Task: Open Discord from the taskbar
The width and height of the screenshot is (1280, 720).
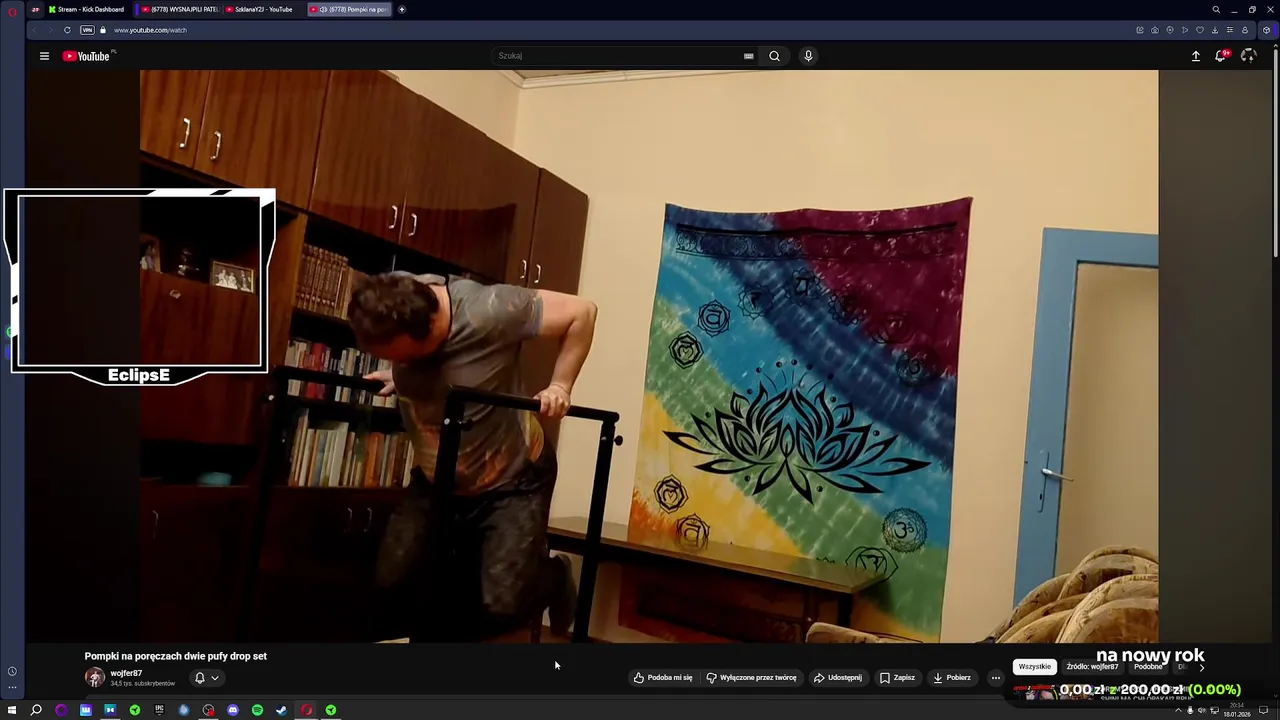Action: [x=233, y=710]
